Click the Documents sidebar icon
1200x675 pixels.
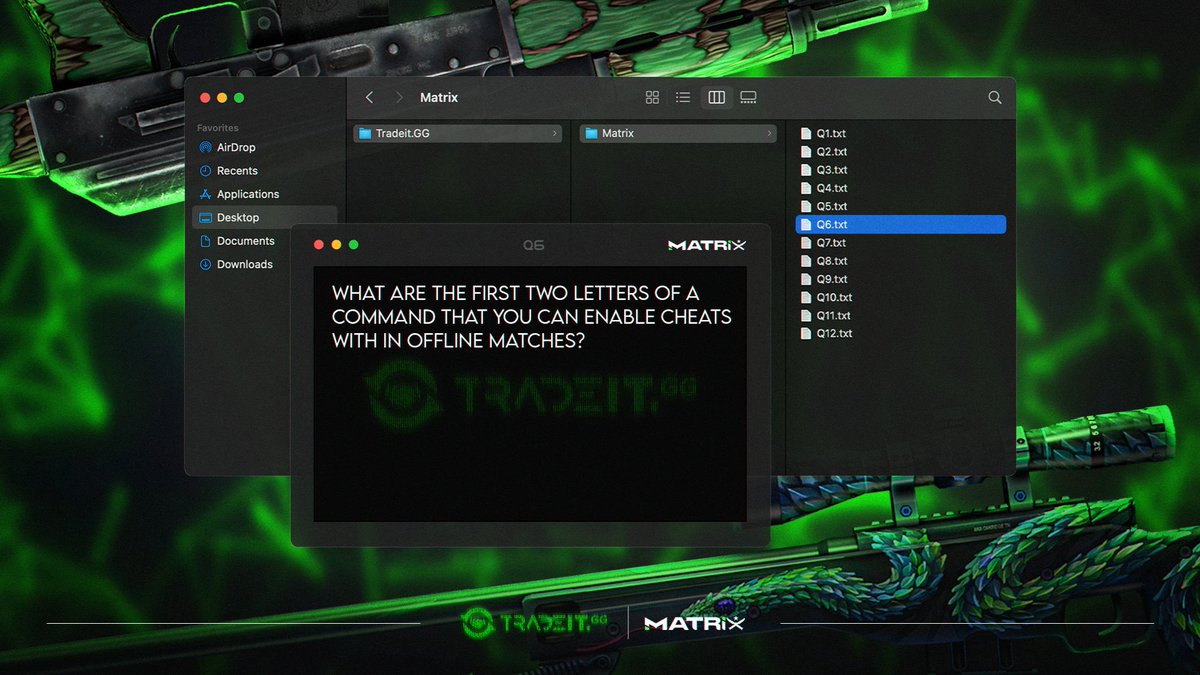[x=206, y=241]
